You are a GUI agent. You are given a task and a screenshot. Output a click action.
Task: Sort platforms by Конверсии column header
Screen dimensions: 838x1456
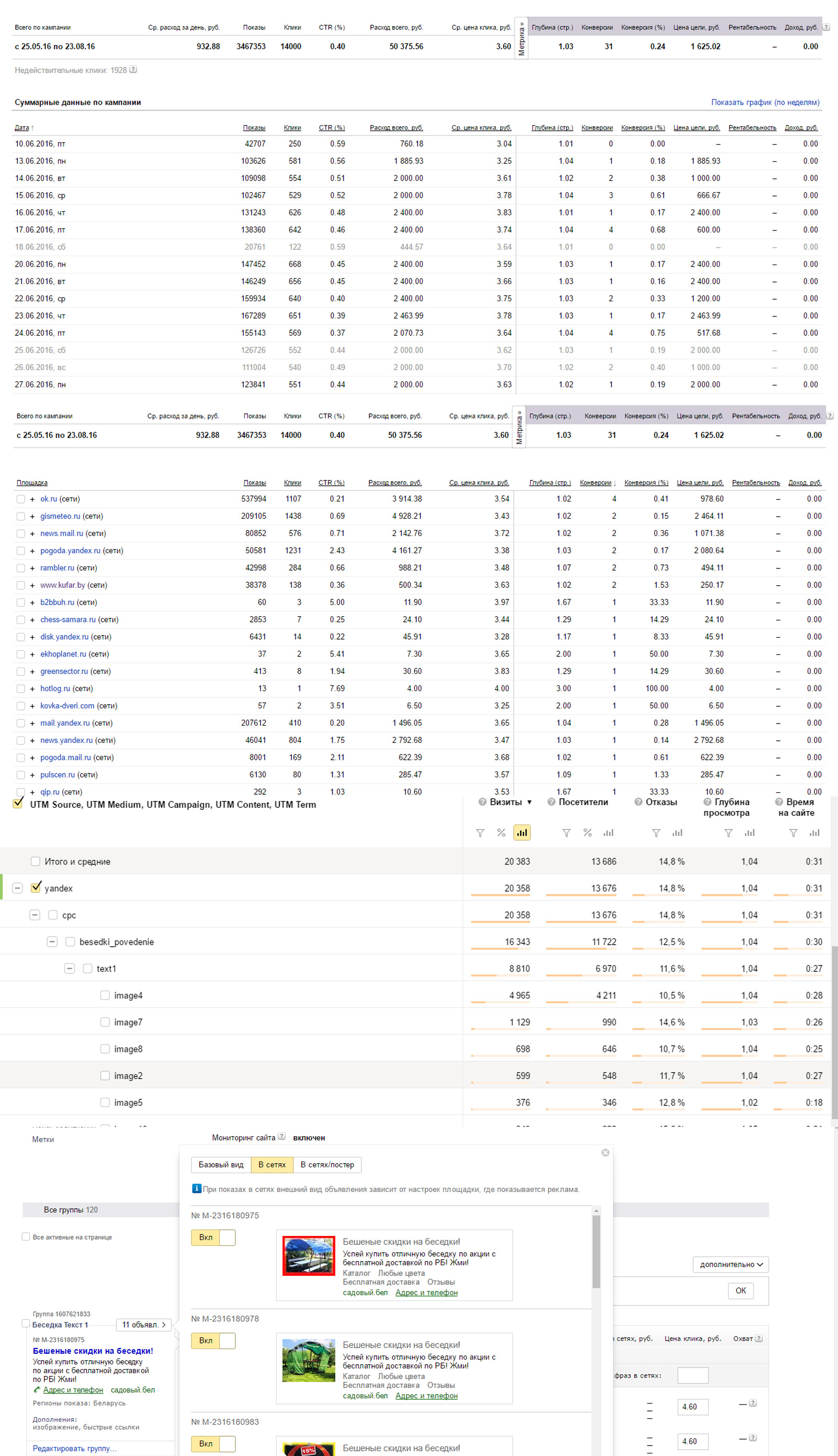coord(596,483)
